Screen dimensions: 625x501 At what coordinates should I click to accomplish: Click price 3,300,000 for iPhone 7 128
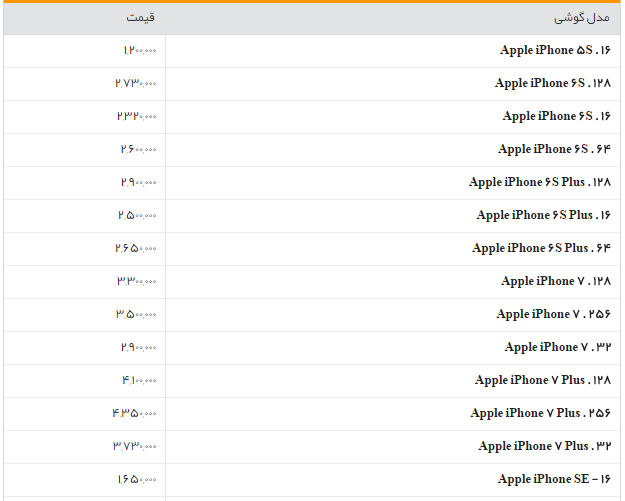click(x=137, y=281)
